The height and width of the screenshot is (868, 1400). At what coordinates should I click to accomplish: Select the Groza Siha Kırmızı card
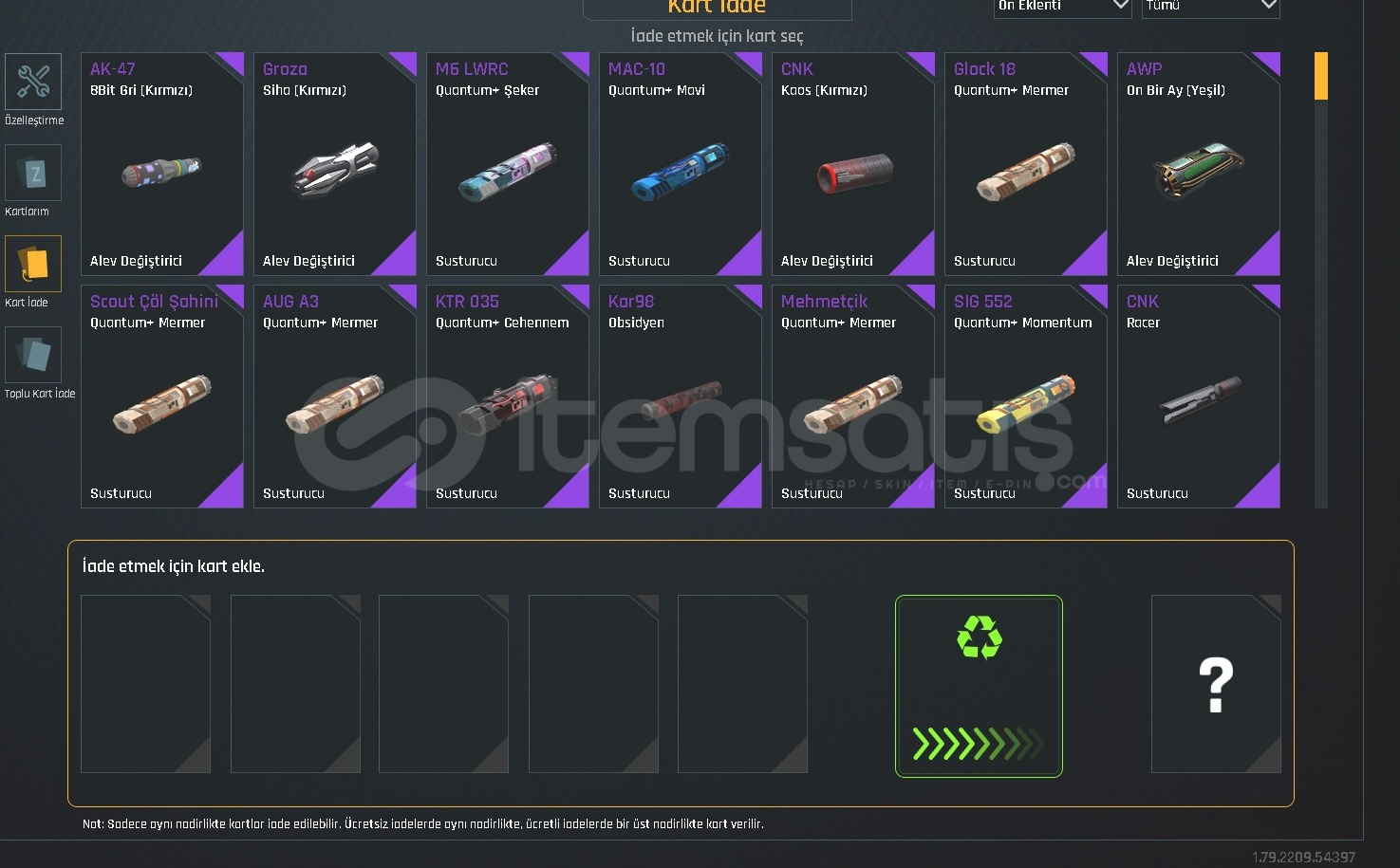point(335,164)
